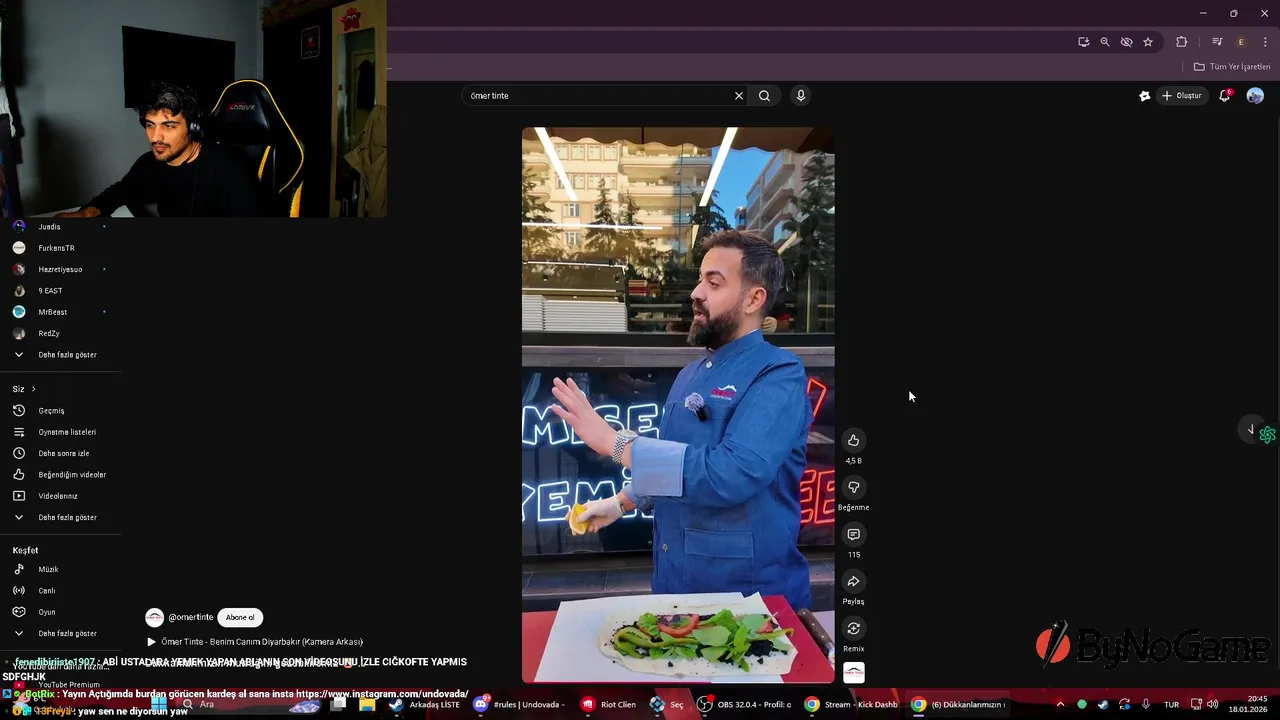Screen dimensions: 1280x720
Task: Click the crossed-out eye icon in address bar
Action: (x=1127, y=42)
